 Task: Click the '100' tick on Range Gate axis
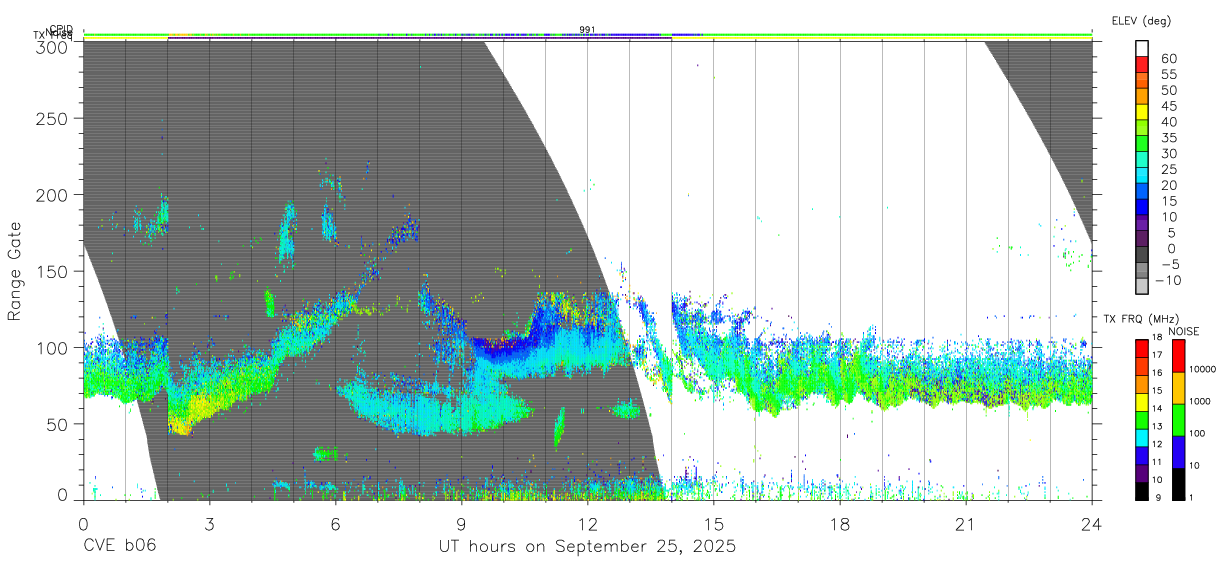coord(52,348)
